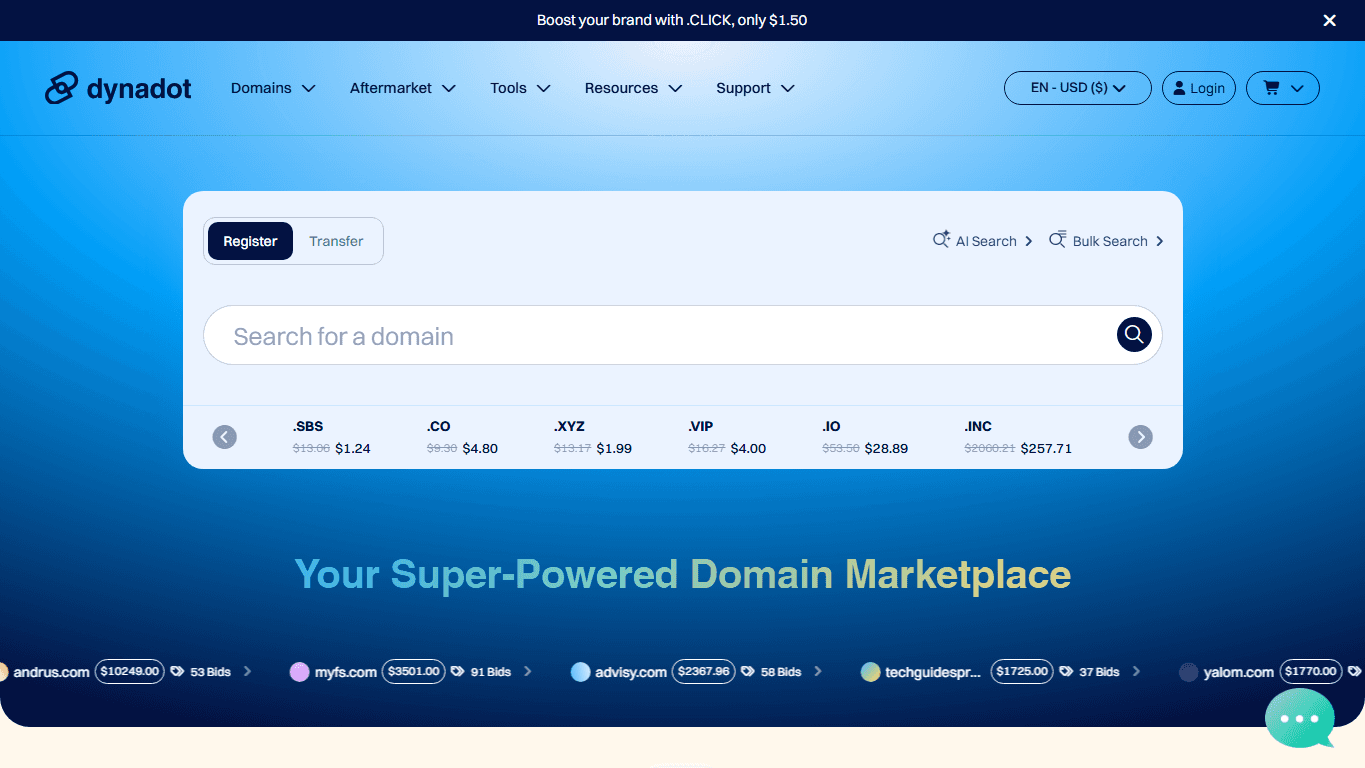Click the $2367.96 price badge

point(704,671)
